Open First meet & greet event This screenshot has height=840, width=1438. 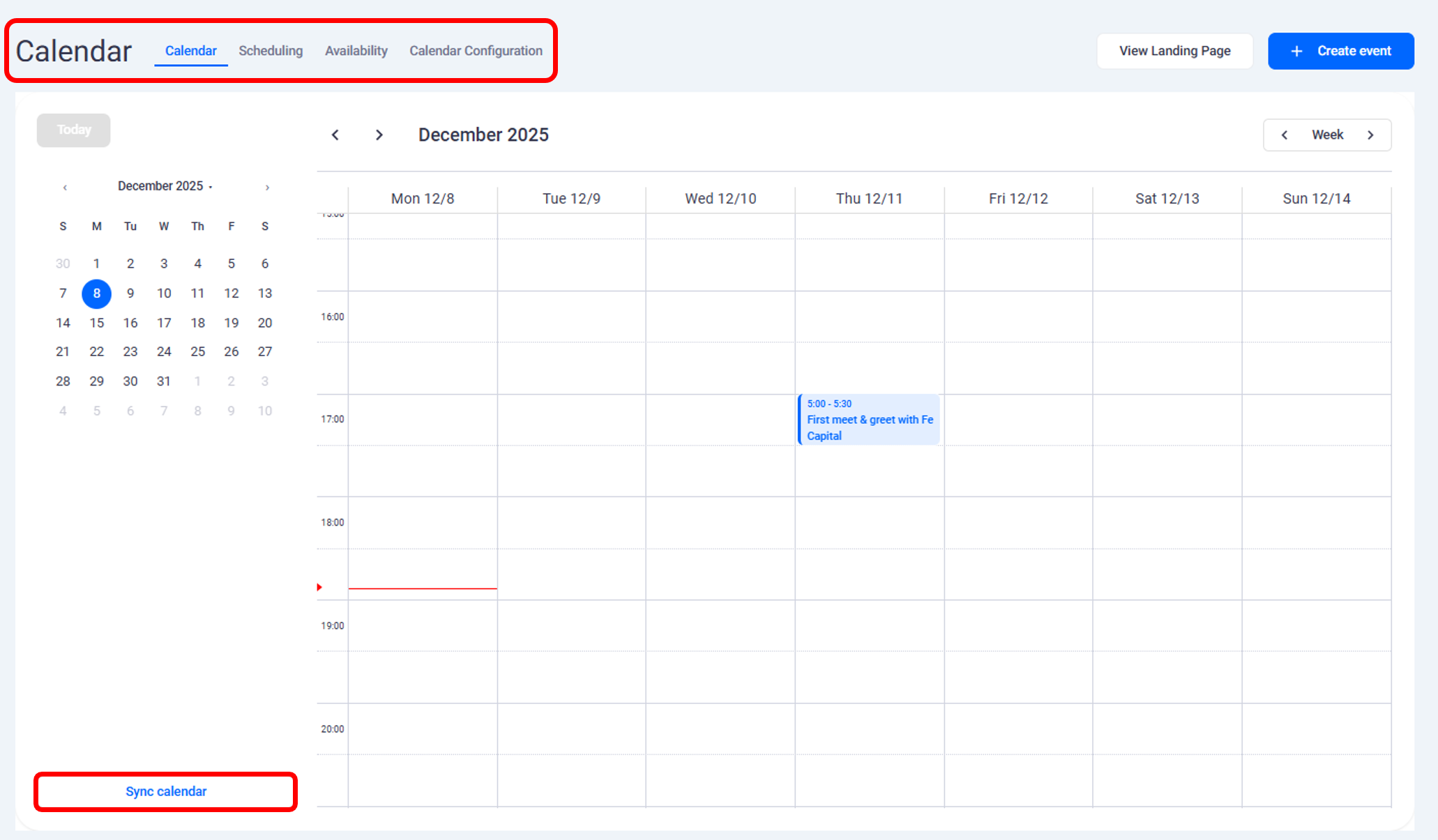pos(869,420)
